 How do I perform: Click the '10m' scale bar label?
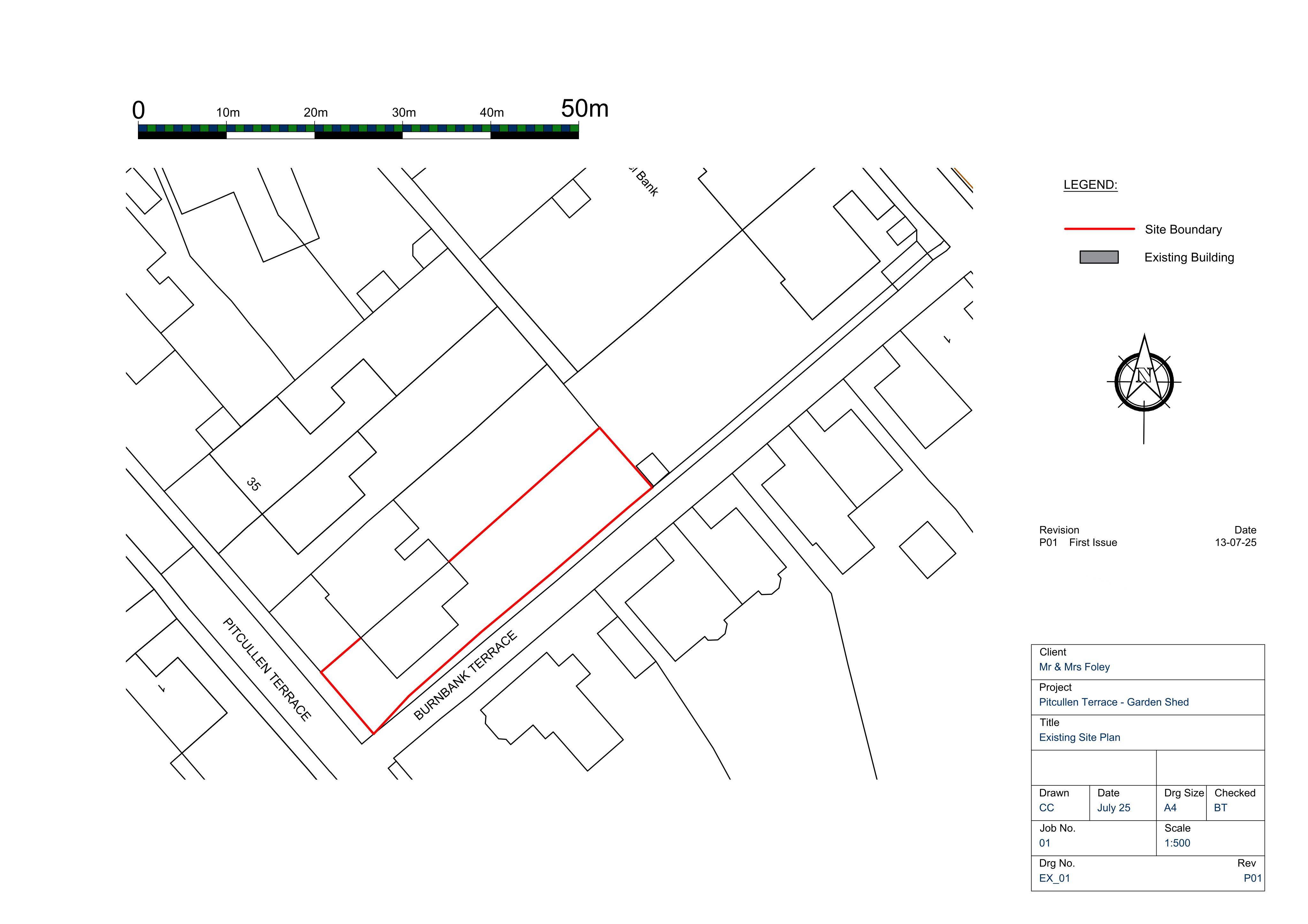pyautogui.click(x=228, y=113)
